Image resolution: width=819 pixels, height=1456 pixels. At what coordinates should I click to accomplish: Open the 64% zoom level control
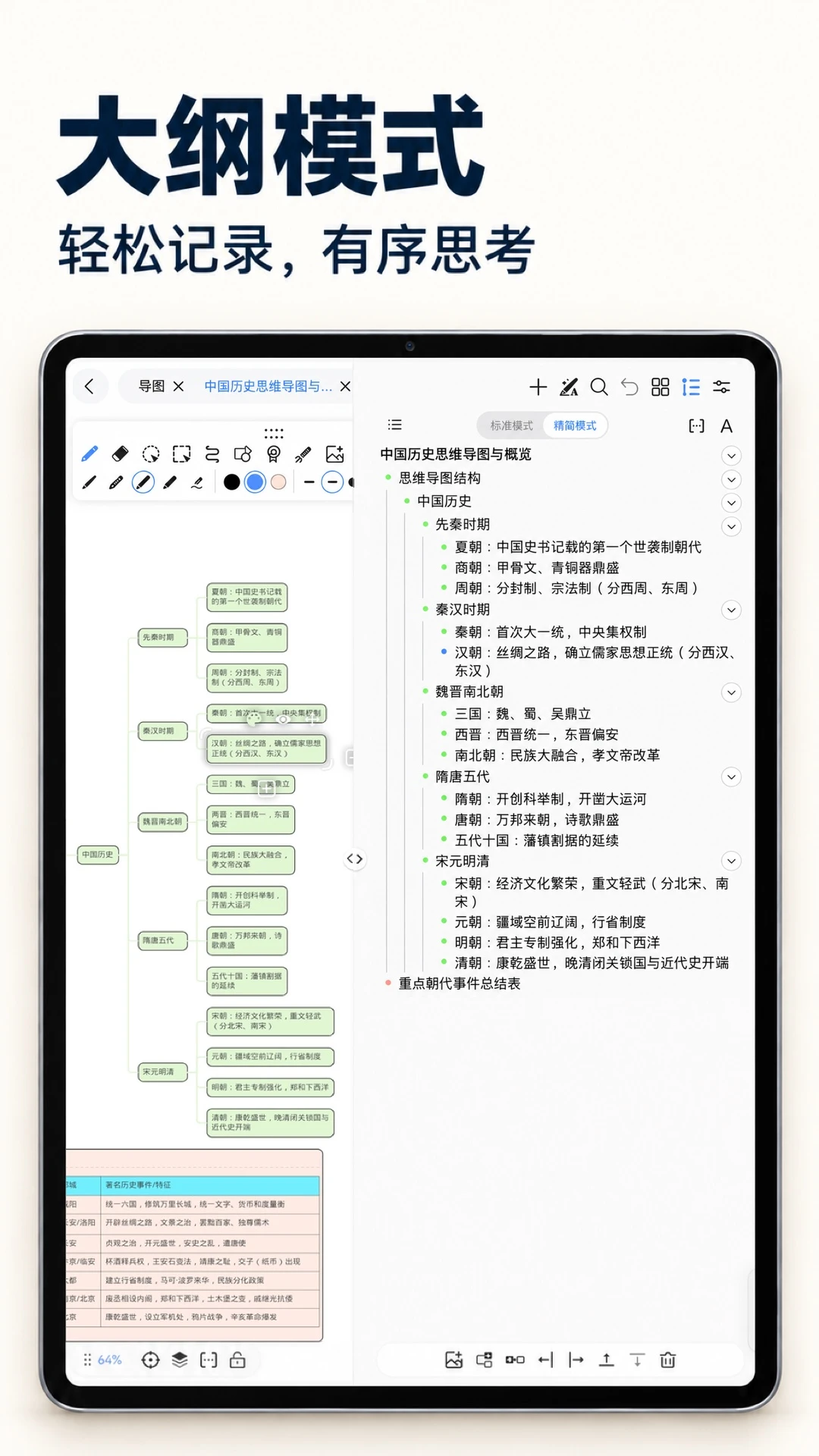coord(109,1360)
